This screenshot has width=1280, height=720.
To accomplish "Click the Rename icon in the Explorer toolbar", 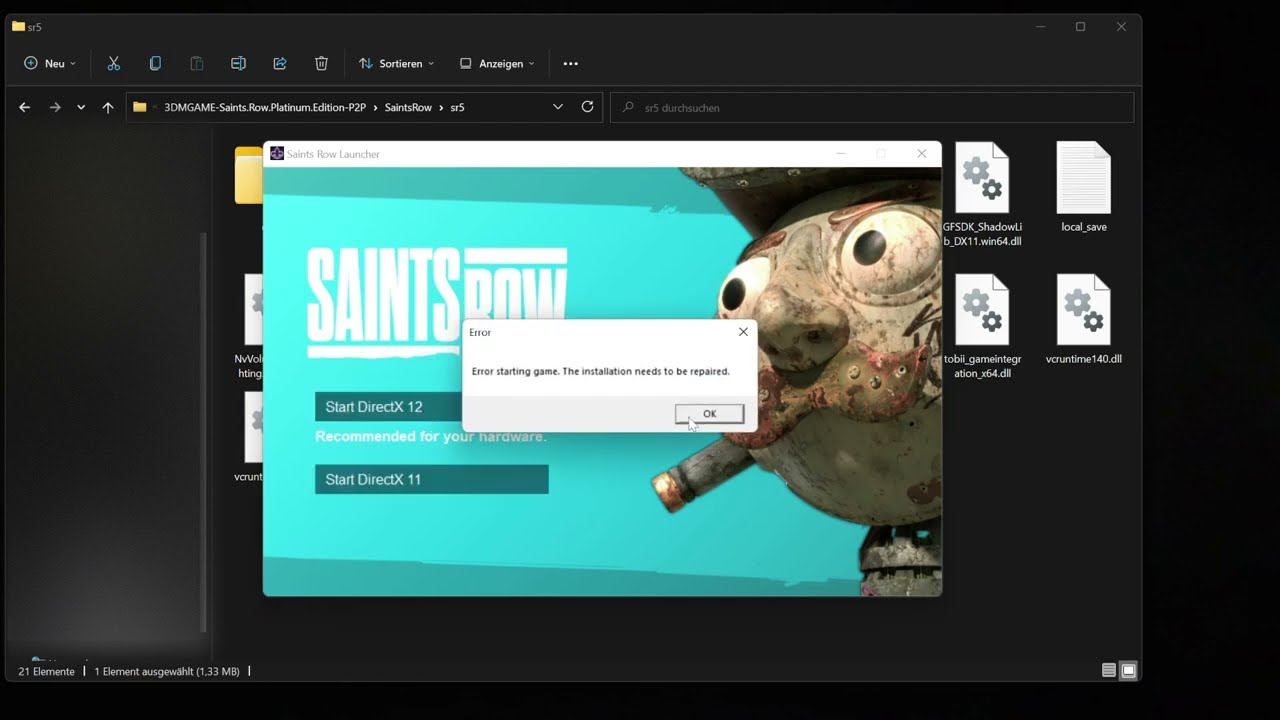I will coord(238,63).
